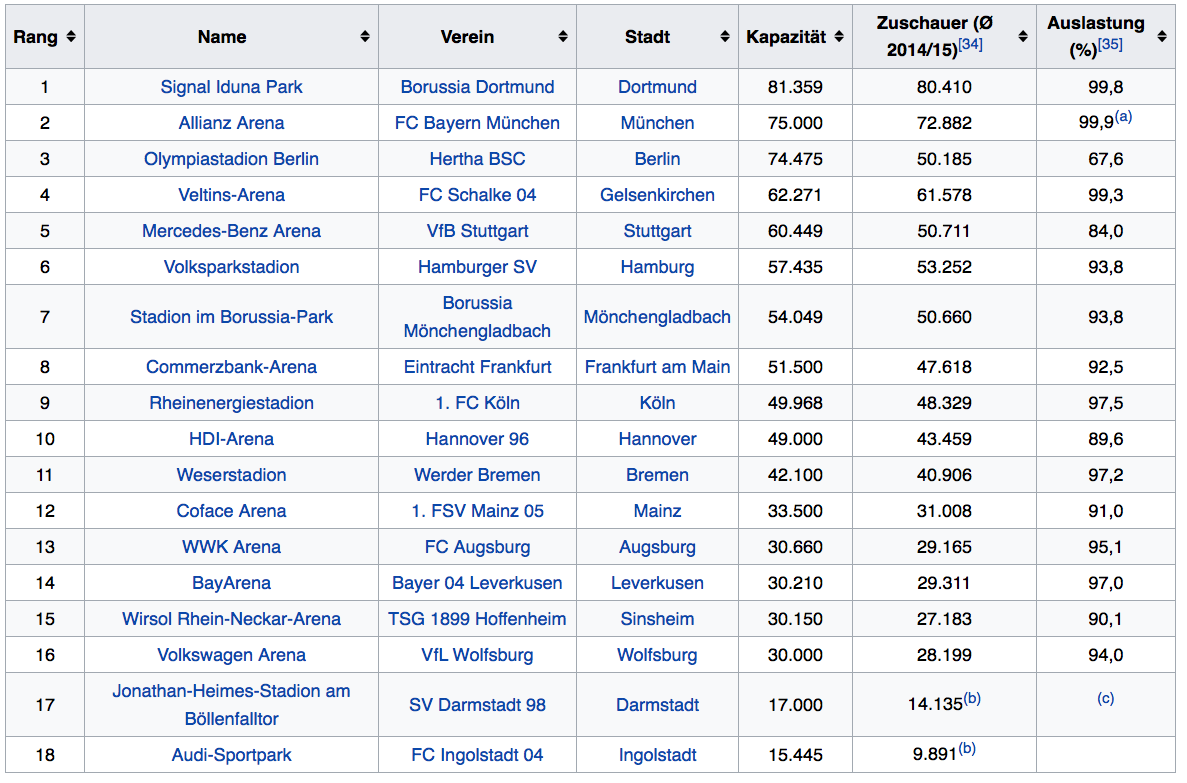Open Veltins-Arena link
The image size is (1187, 783).
[231, 195]
